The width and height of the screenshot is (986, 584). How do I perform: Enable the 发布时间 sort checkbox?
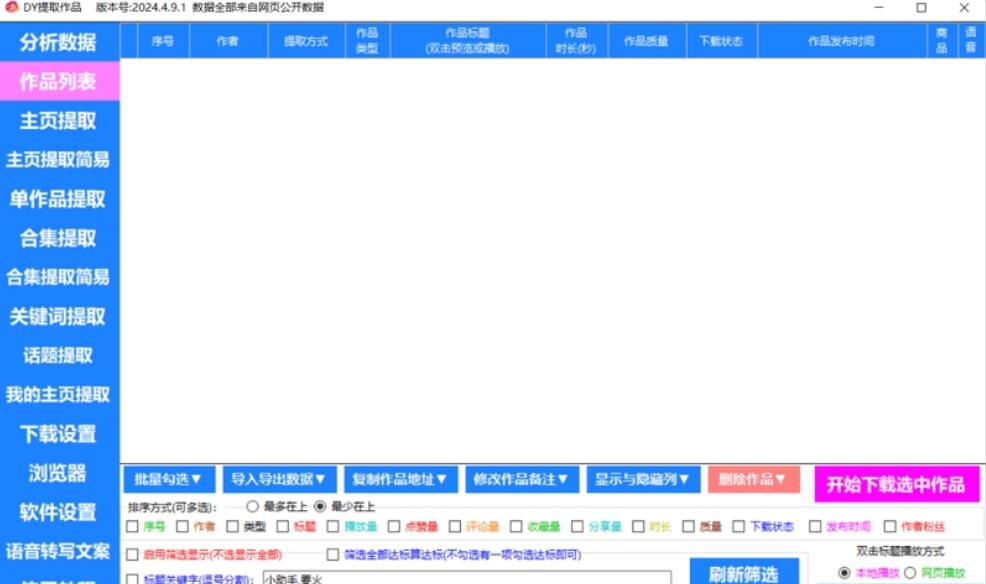(x=816, y=526)
